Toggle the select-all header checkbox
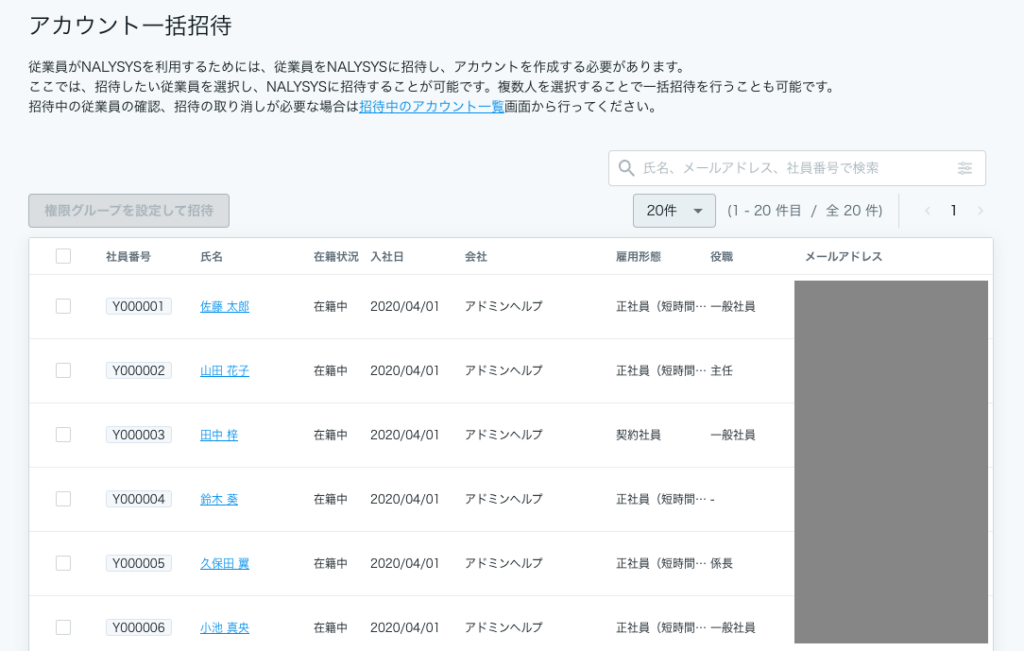Viewport: 1024px width, 651px height. tap(63, 256)
